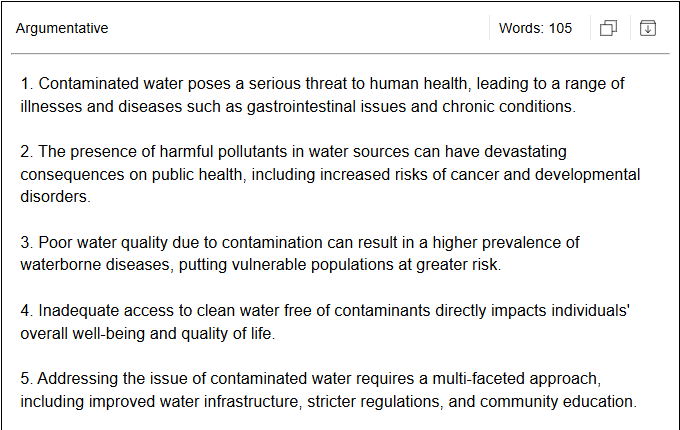The height and width of the screenshot is (430, 680).
Task: Click 'disorders.' ending the second point
Action: (55, 197)
